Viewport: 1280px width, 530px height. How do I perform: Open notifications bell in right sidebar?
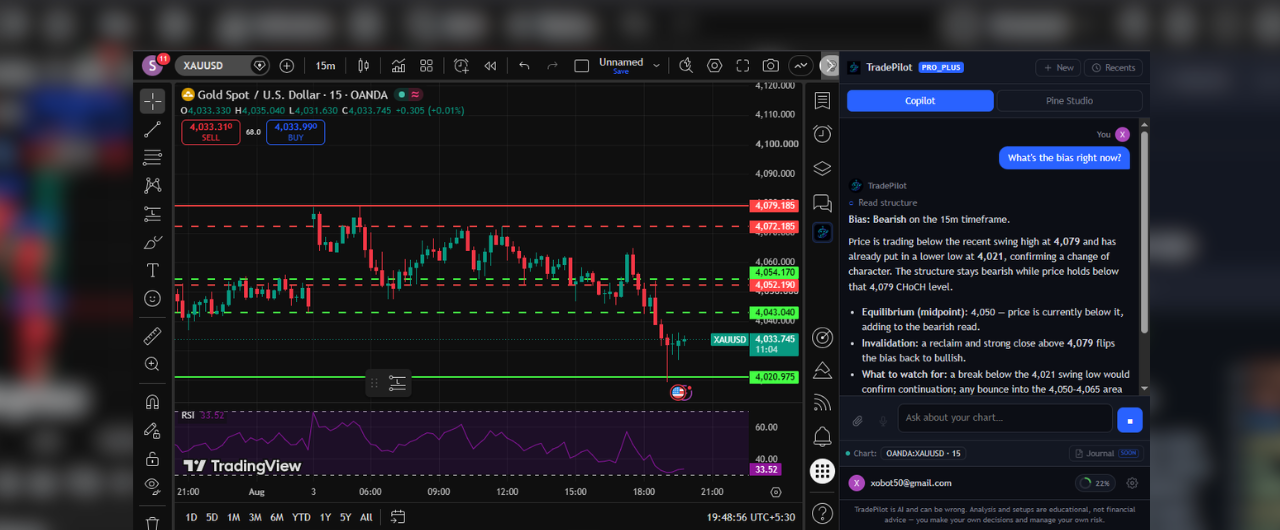(x=822, y=436)
